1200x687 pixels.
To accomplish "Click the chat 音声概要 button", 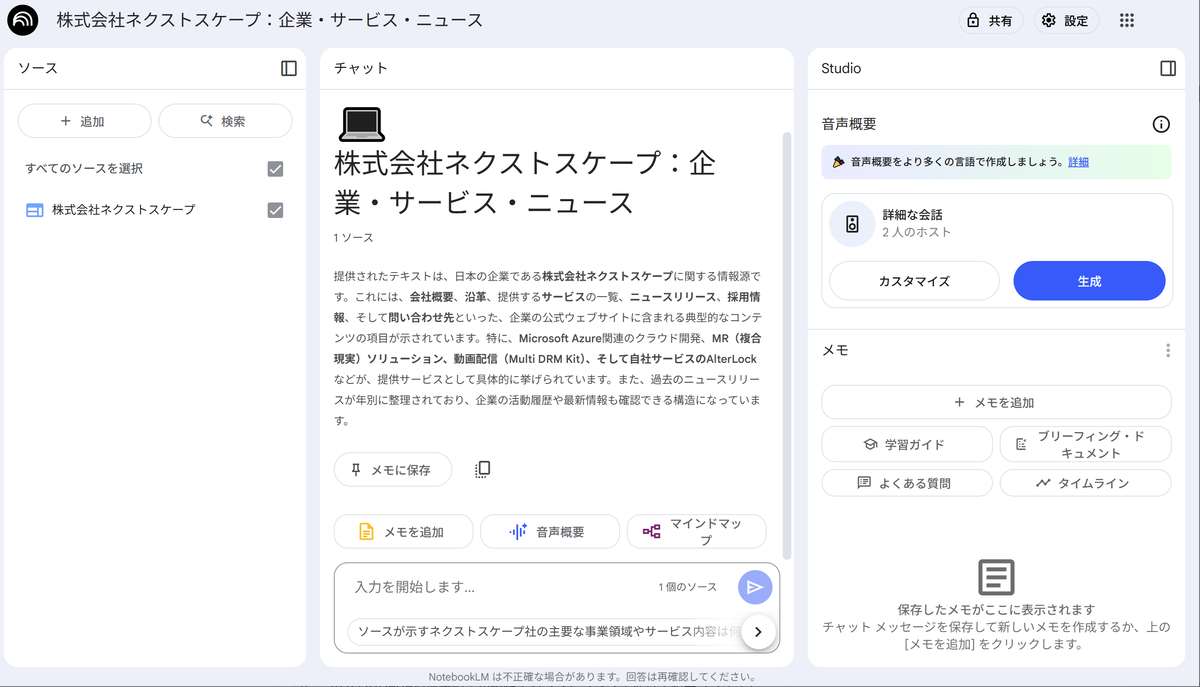I will [550, 532].
